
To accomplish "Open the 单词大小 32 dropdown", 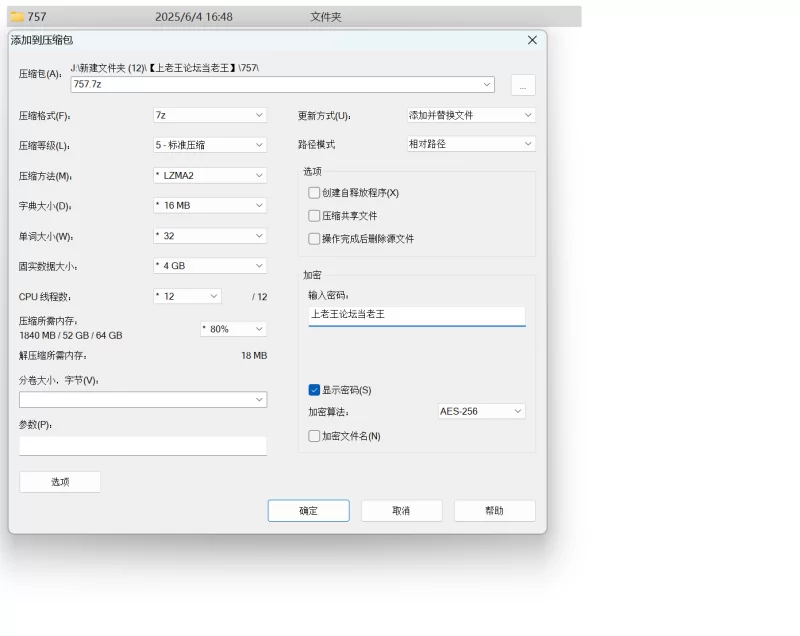I will coord(210,236).
